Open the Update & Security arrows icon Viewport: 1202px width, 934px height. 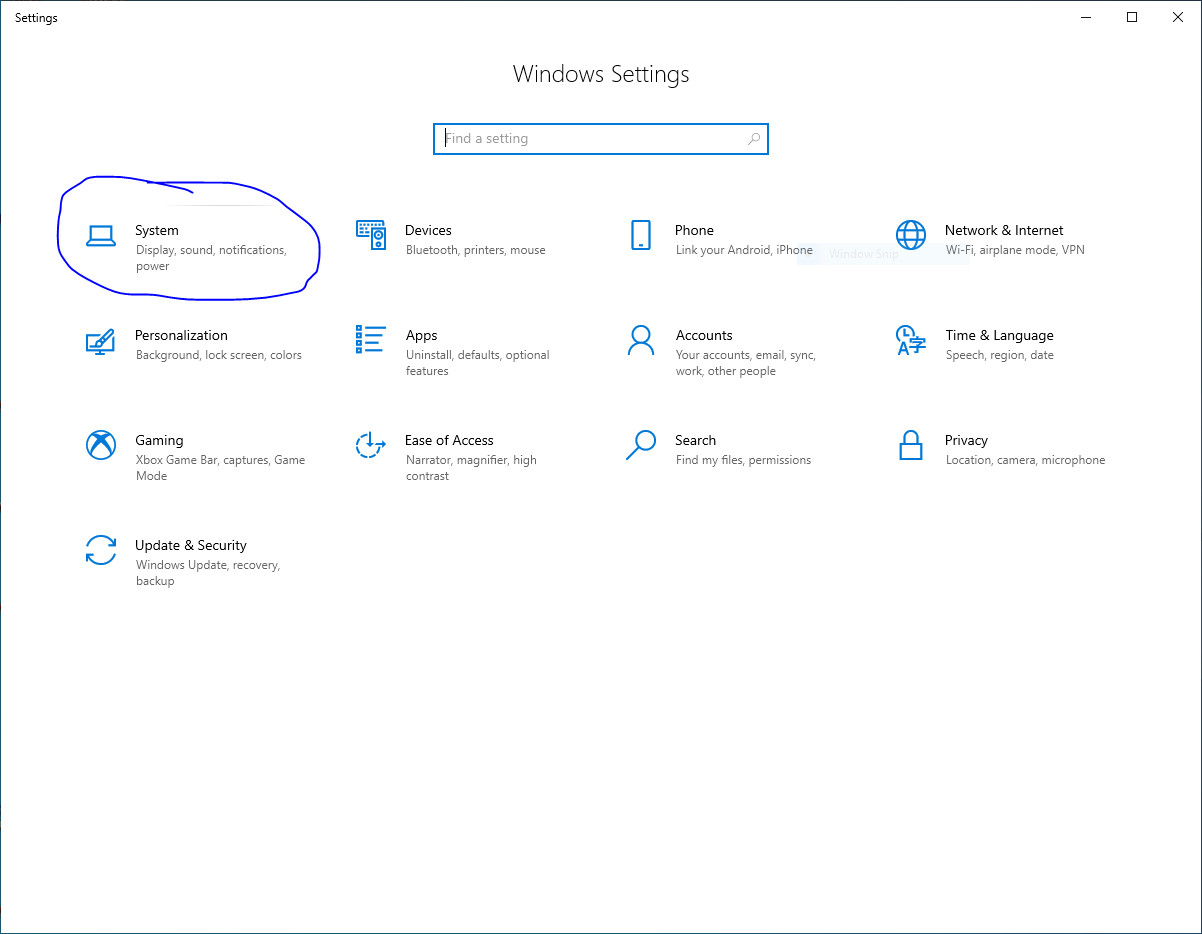(101, 550)
